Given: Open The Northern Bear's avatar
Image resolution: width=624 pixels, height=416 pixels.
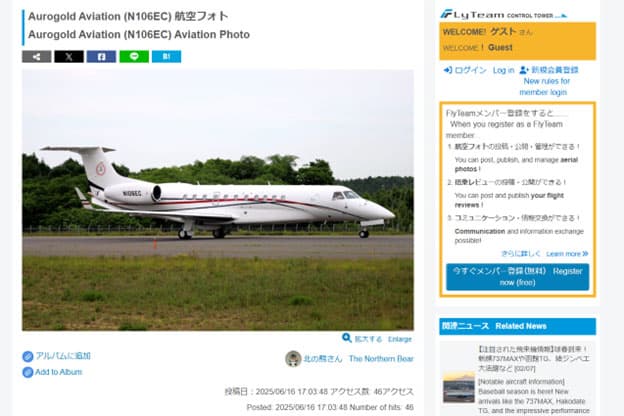Looking at the screenshot, I should point(293,359).
